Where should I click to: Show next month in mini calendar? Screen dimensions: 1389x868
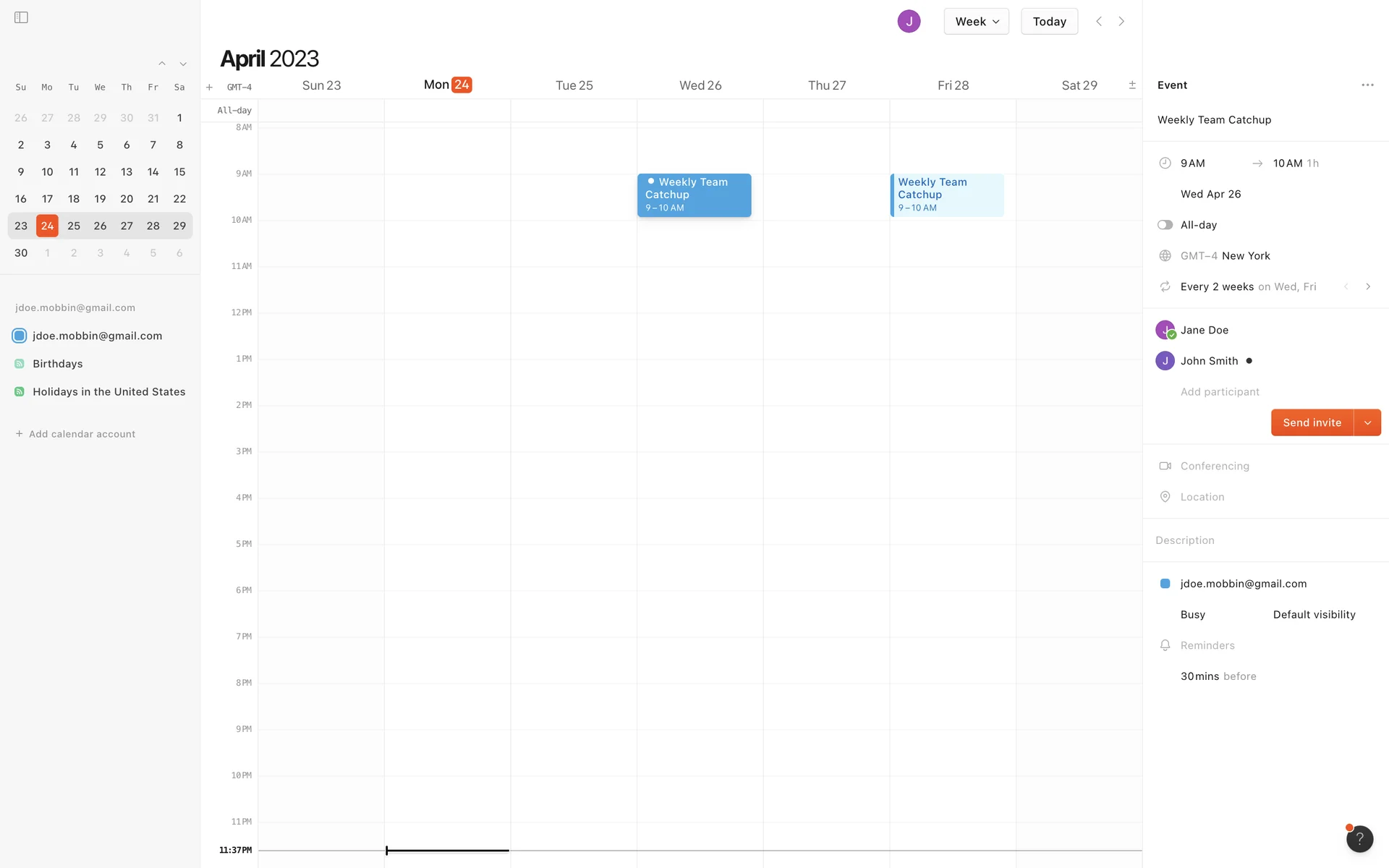pyautogui.click(x=183, y=64)
